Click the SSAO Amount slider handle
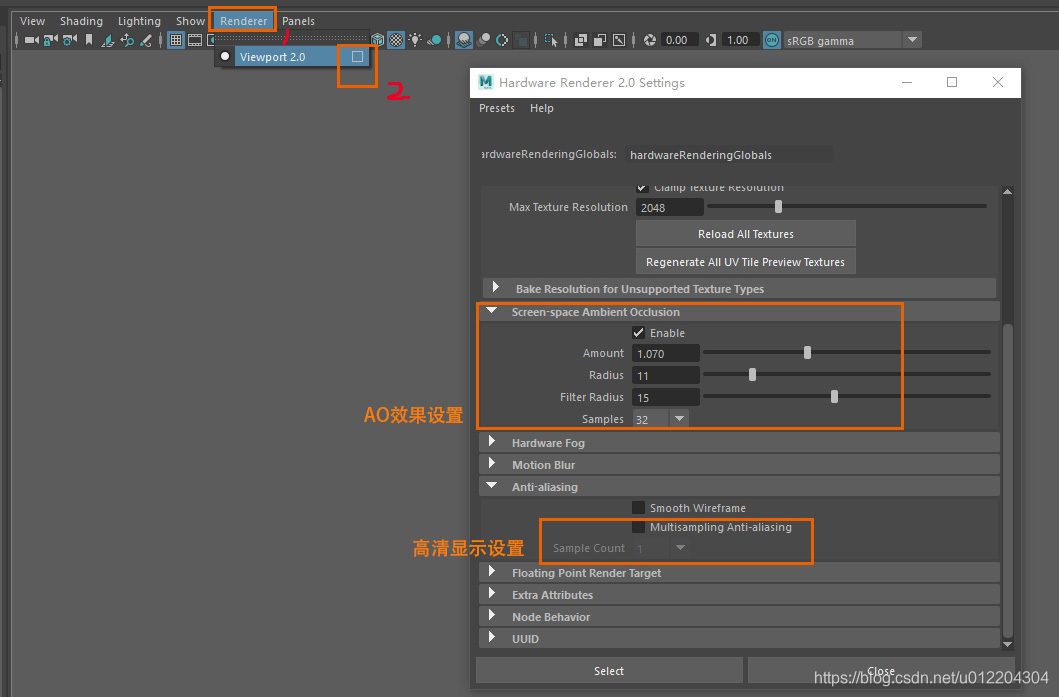 (807, 352)
